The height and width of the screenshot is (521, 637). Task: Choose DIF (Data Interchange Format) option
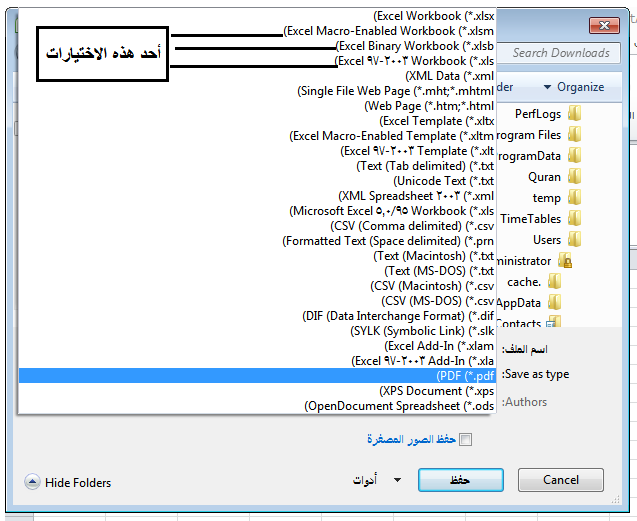pos(257,316)
